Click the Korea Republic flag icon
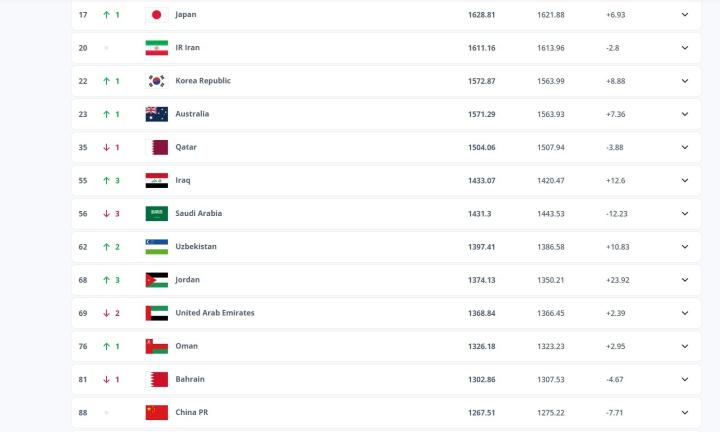Screen dimensions: 720x432 pyautogui.click(x=156, y=81)
